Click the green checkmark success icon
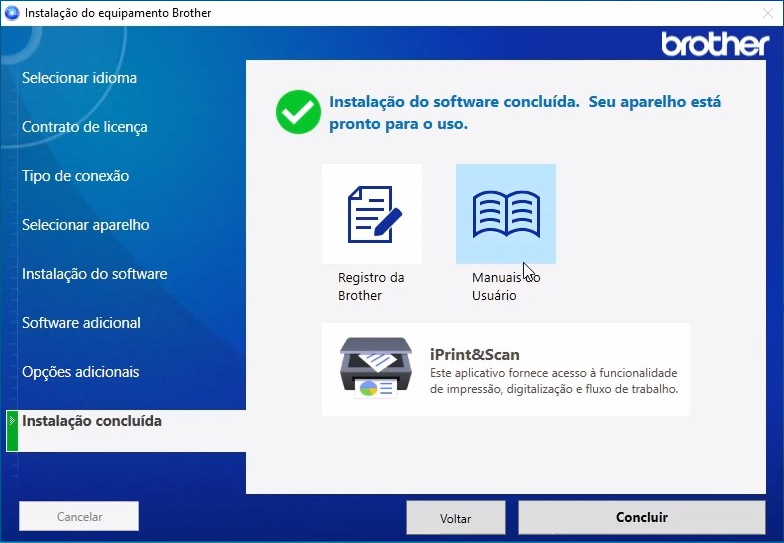 [x=298, y=112]
